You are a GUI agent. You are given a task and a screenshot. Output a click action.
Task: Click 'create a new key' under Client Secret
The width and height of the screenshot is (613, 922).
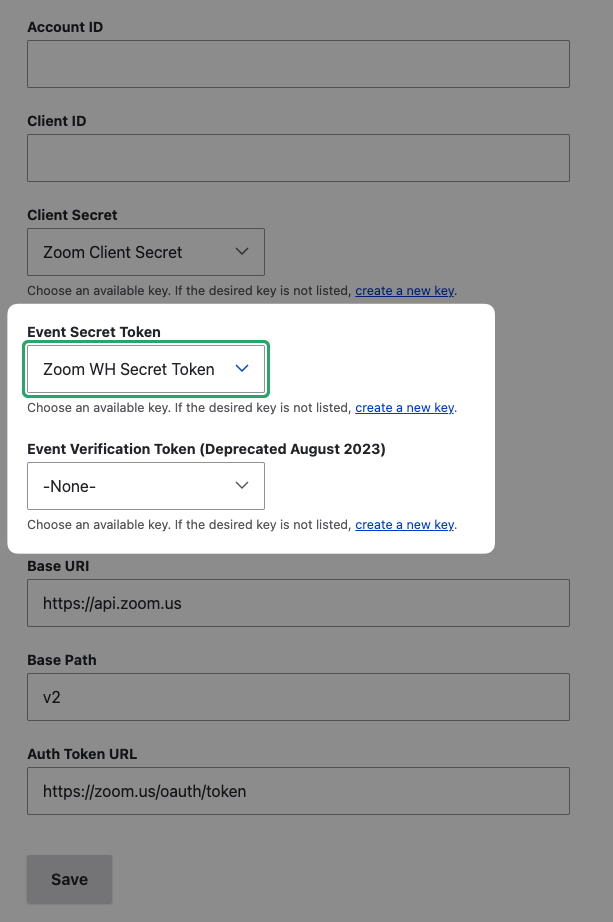click(x=404, y=291)
